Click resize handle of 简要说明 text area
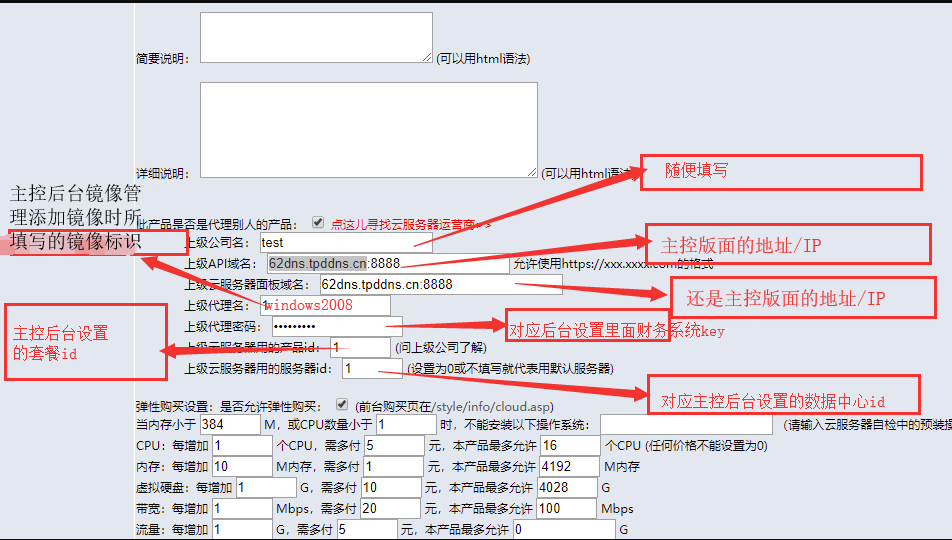The image size is (952, 540). pos(427,57)
